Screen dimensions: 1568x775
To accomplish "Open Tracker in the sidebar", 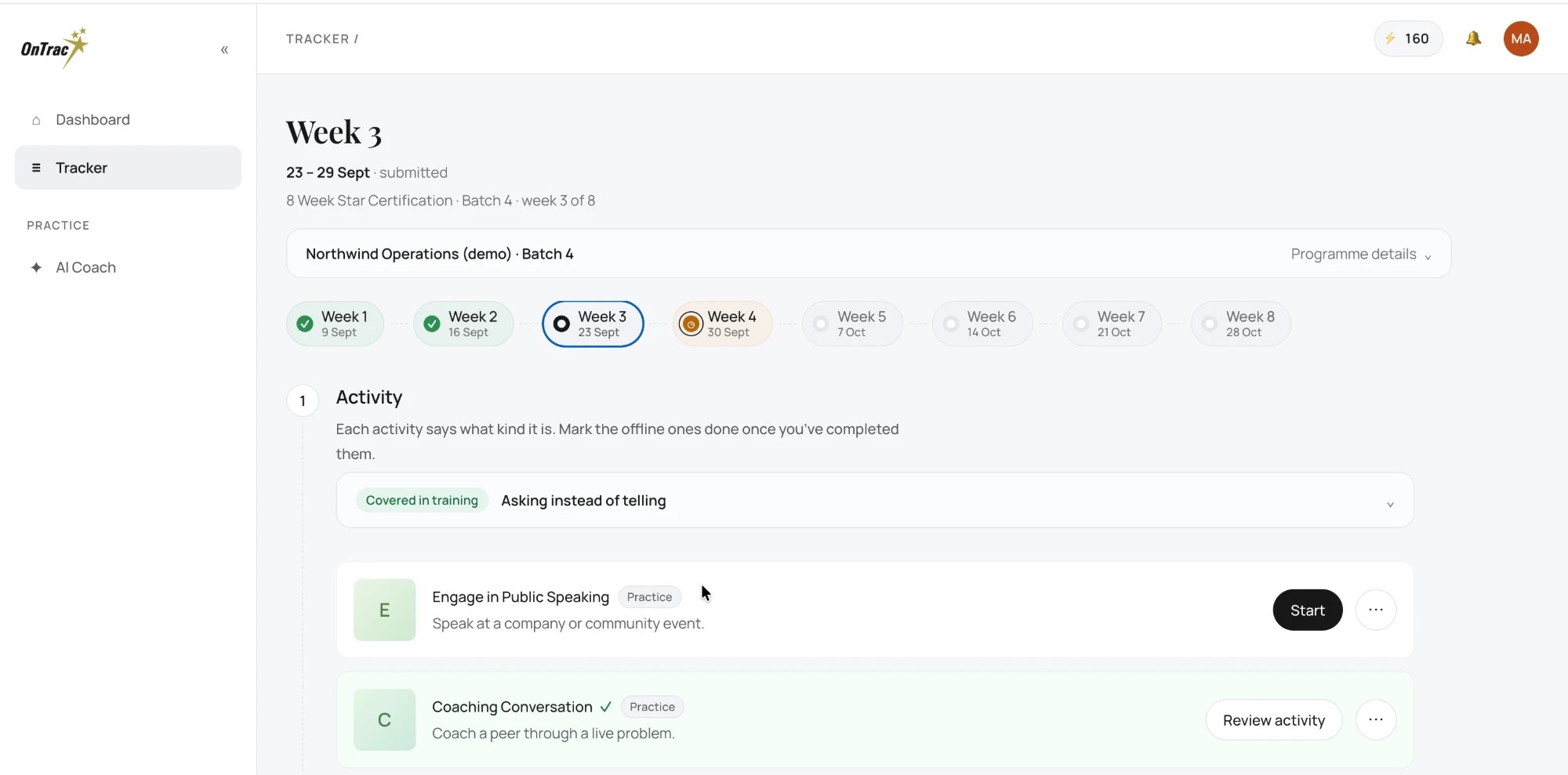I will 128,168.
